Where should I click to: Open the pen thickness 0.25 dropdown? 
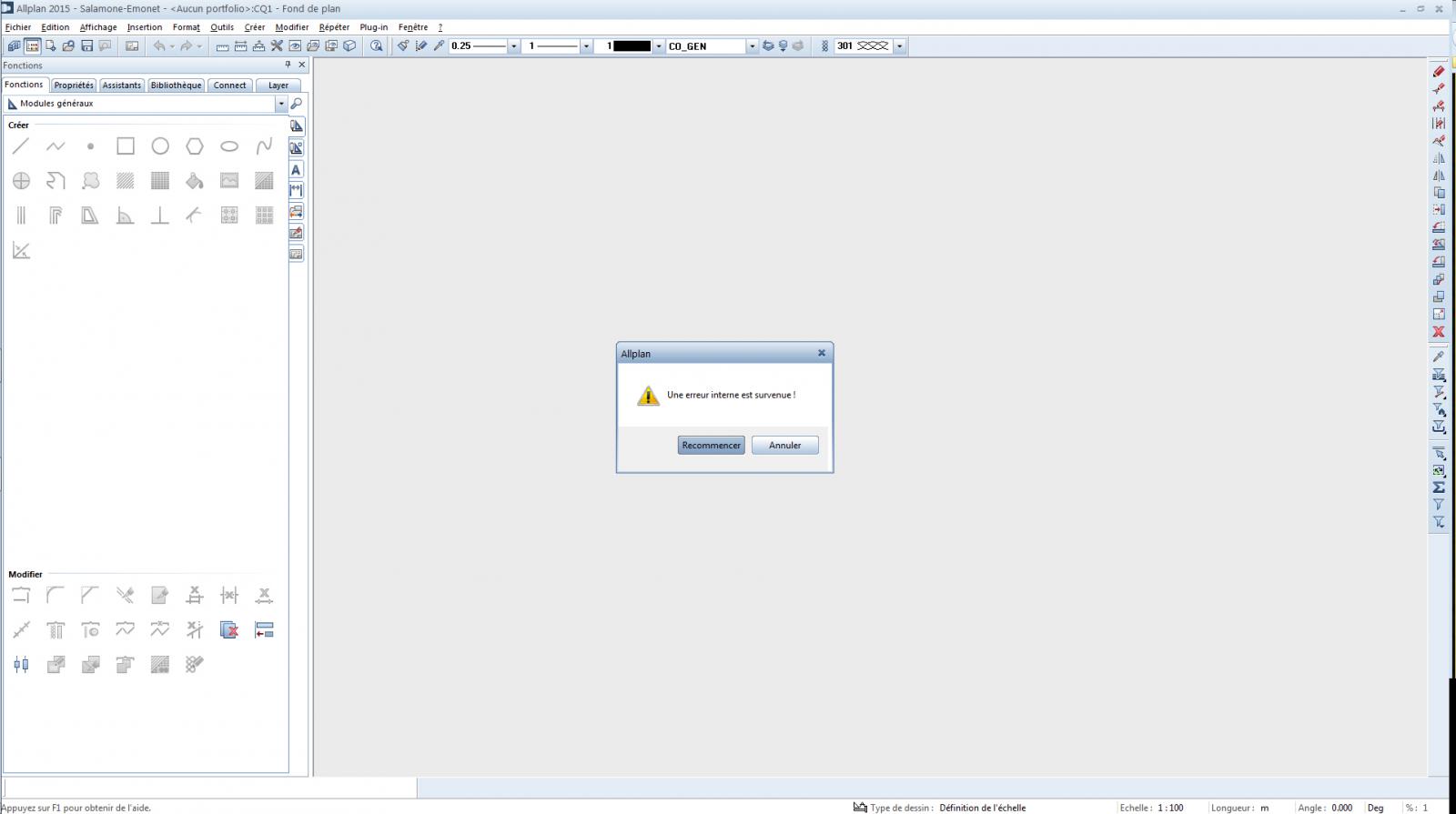pos(513,45)
